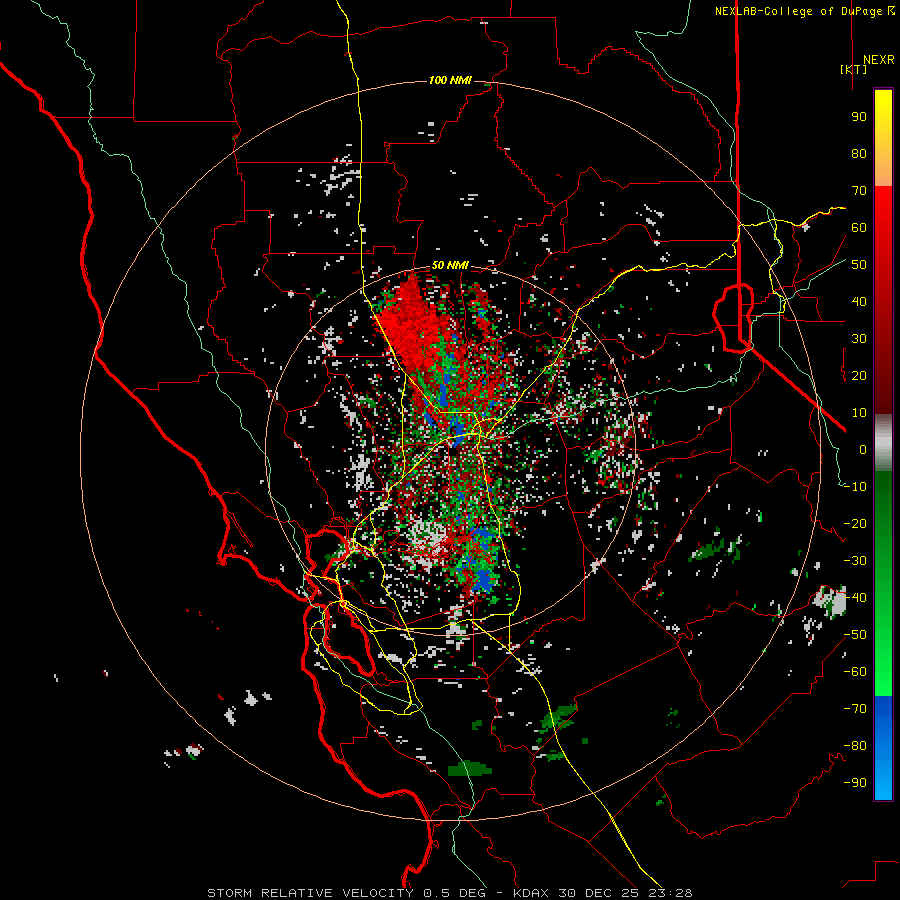This screenshot has height=900, width=900.
Task: Click the 30 value on the velocity scale
Action: pos(859,339)
